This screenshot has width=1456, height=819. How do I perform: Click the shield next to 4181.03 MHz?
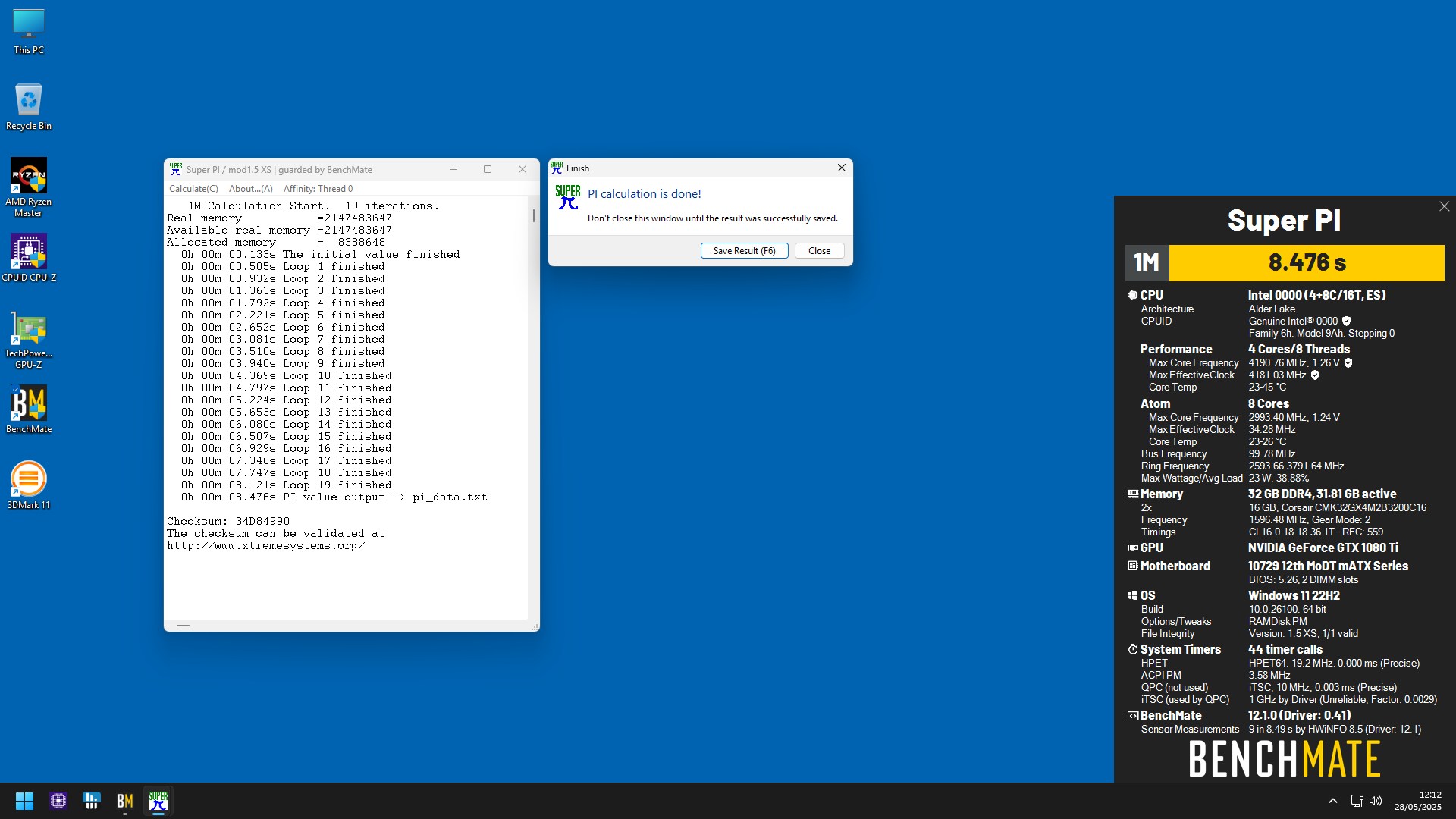point(1315,375)
